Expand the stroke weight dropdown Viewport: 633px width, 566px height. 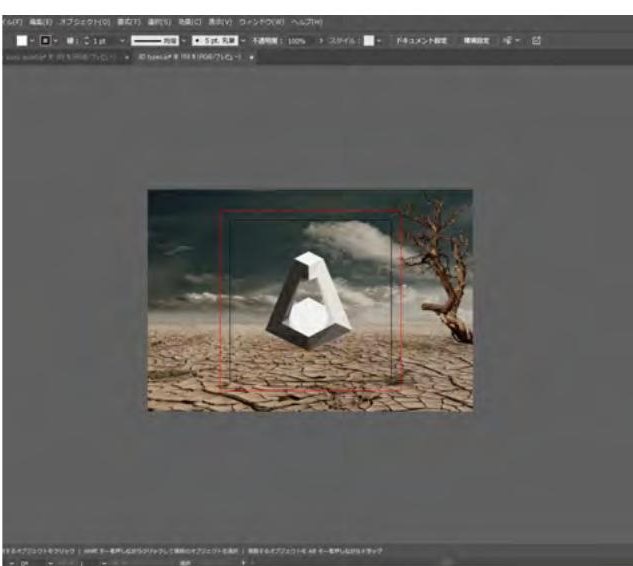tap(122, 41)
